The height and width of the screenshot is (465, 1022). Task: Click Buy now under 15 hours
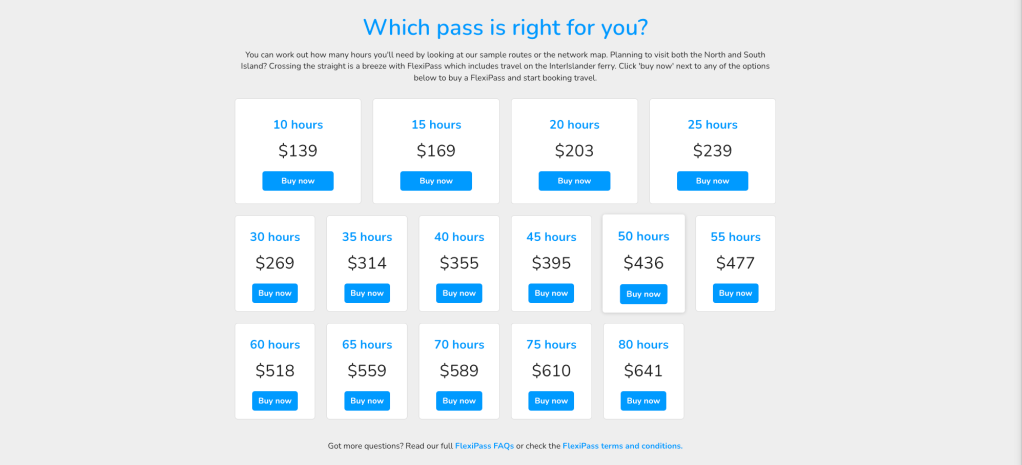tap(436, 181)
